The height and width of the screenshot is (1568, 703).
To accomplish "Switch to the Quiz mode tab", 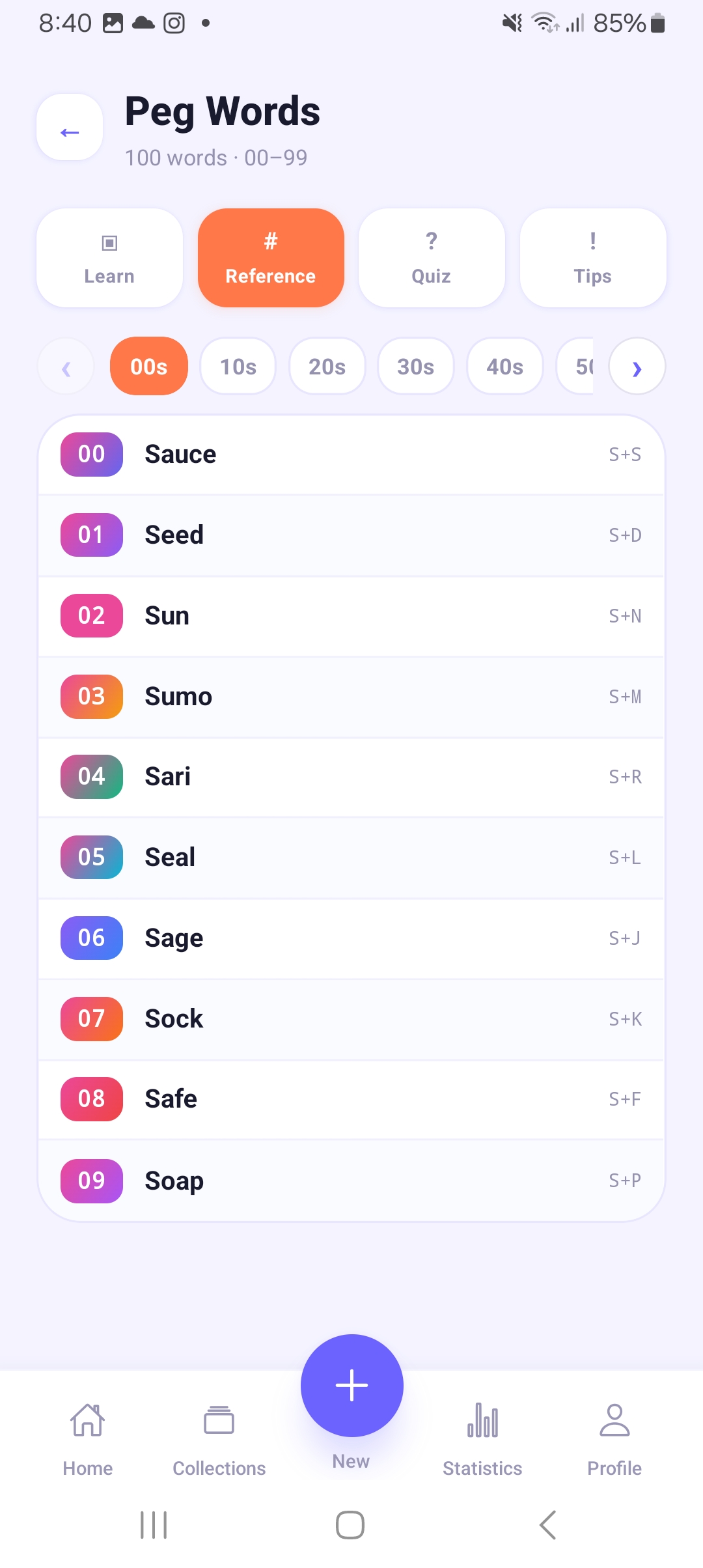I will (x=432, y=258).
